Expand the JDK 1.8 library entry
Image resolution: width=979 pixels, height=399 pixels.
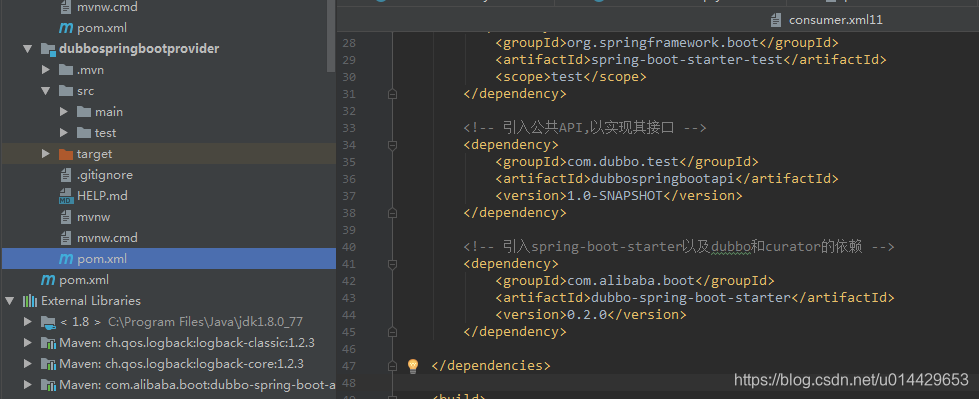27,322
